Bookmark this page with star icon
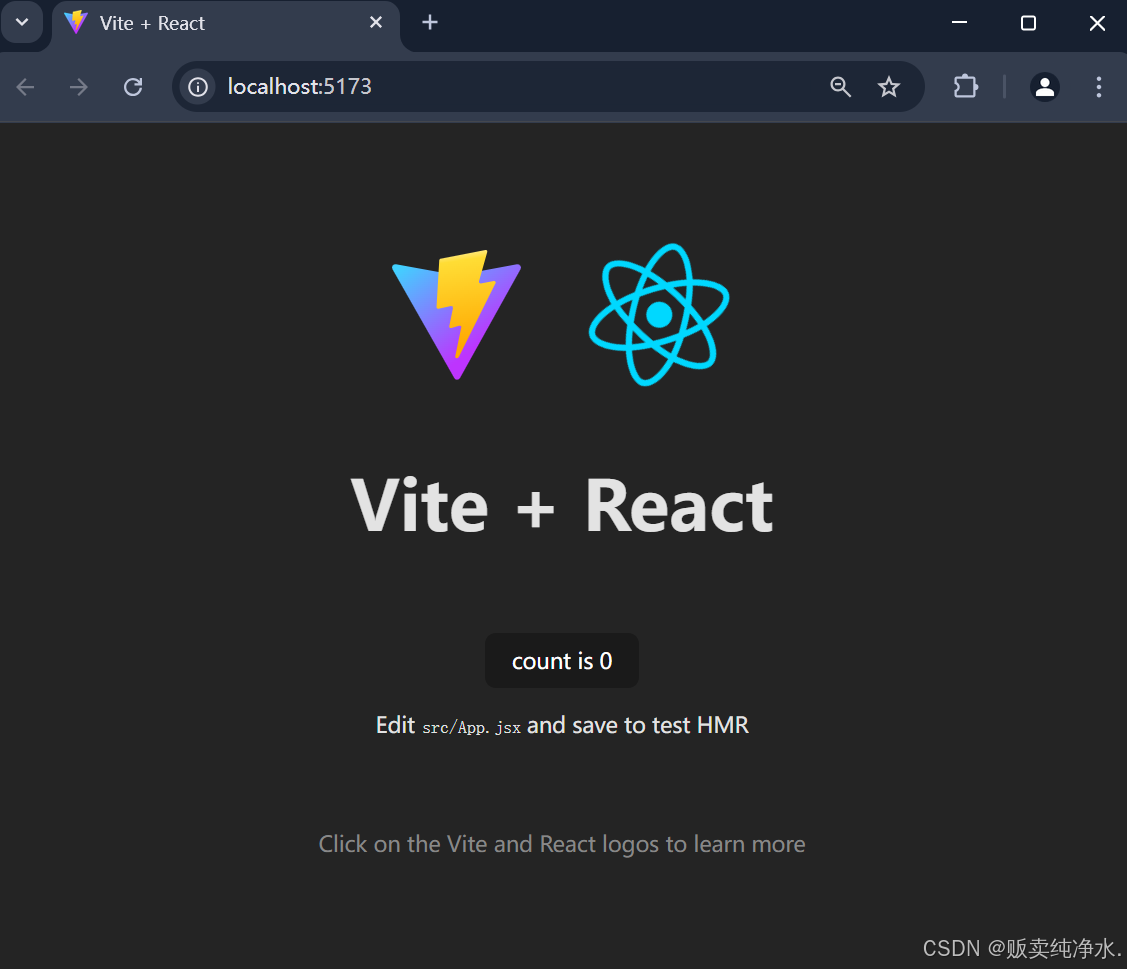 point(889,87)
